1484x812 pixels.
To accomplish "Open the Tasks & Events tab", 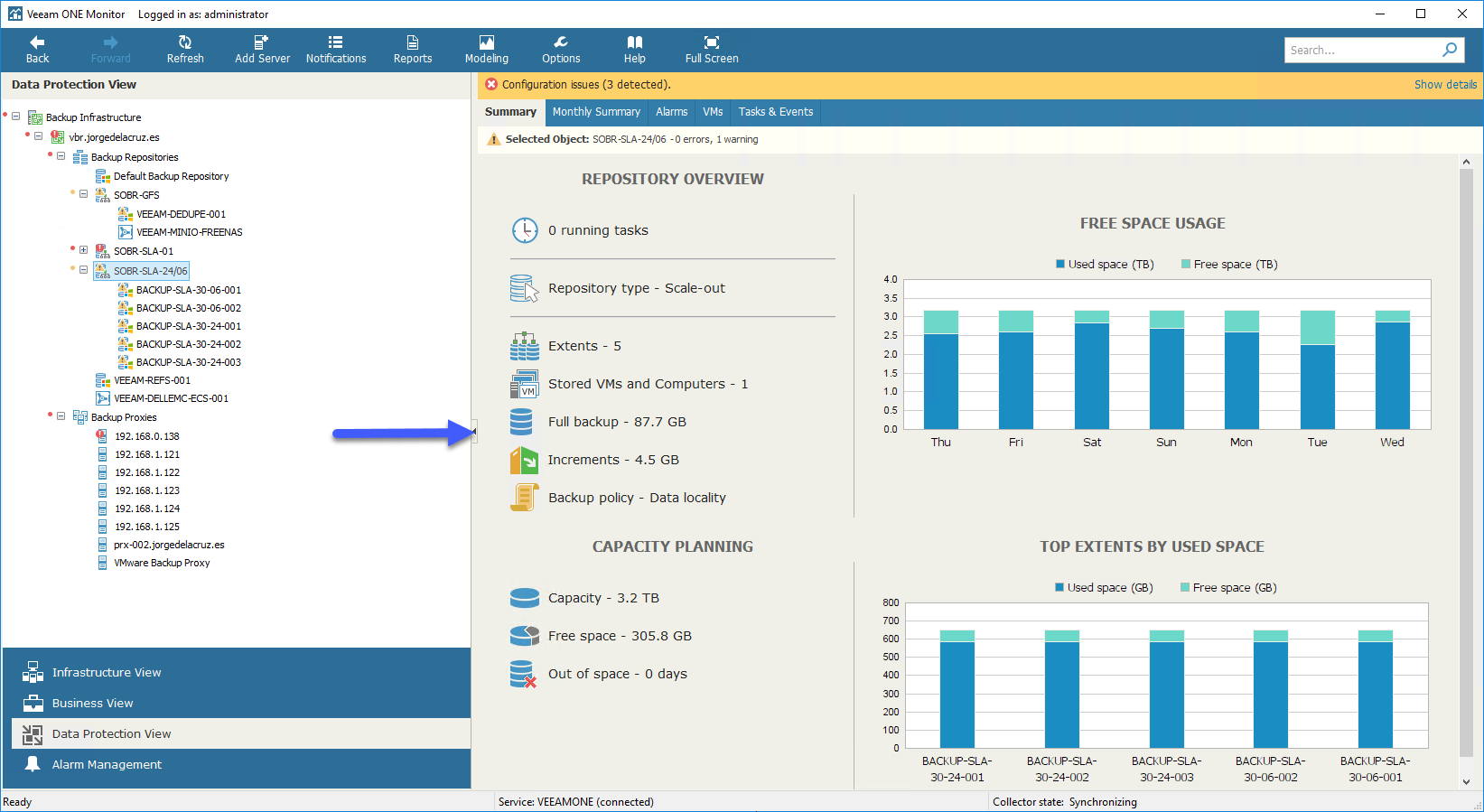I will pyautogui.click(x=776, y=112).
